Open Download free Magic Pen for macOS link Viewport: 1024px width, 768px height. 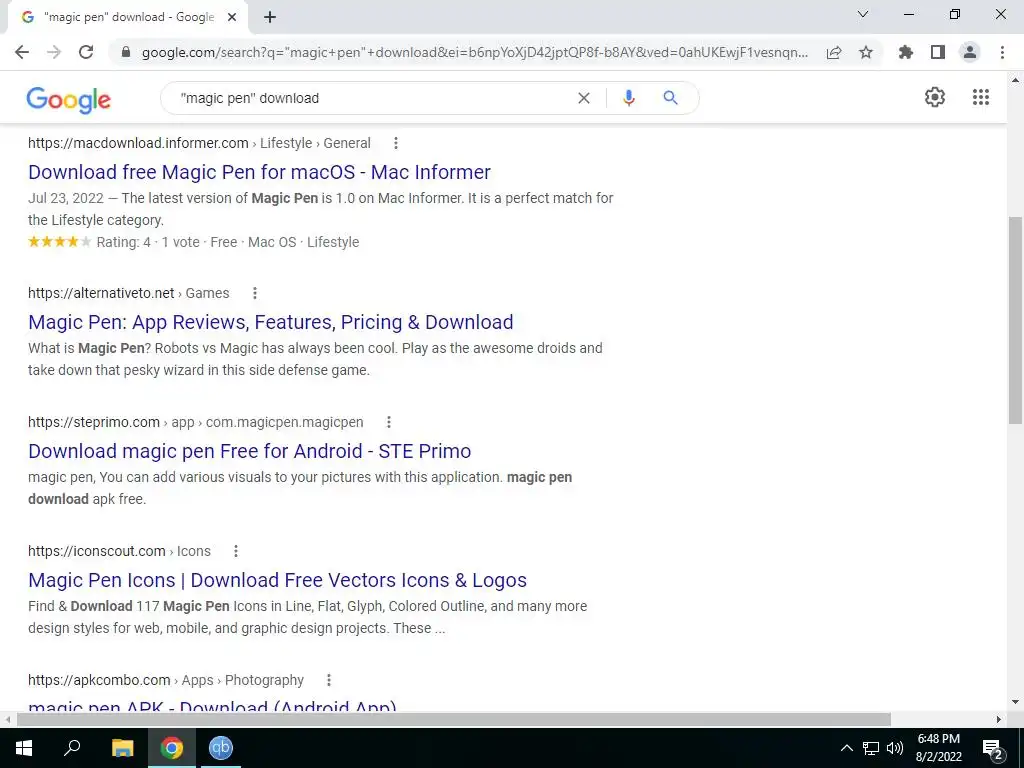[259, 172]
